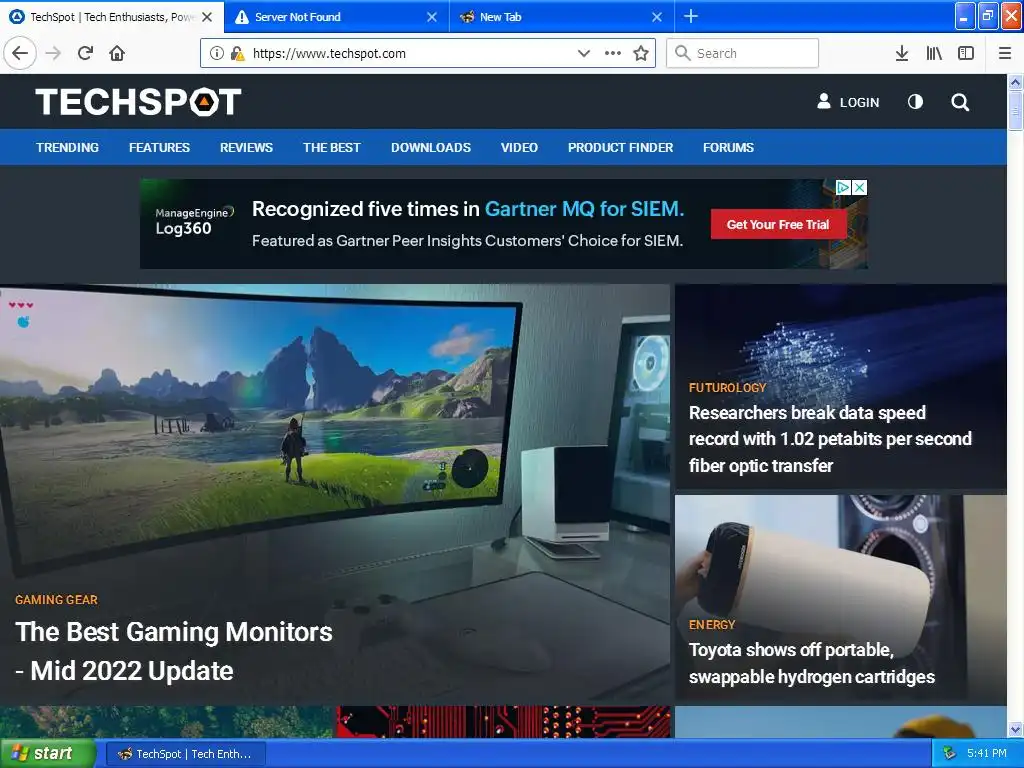Open the VIDEO menu item
The image size is (1024, 768).
coord(519,148)
